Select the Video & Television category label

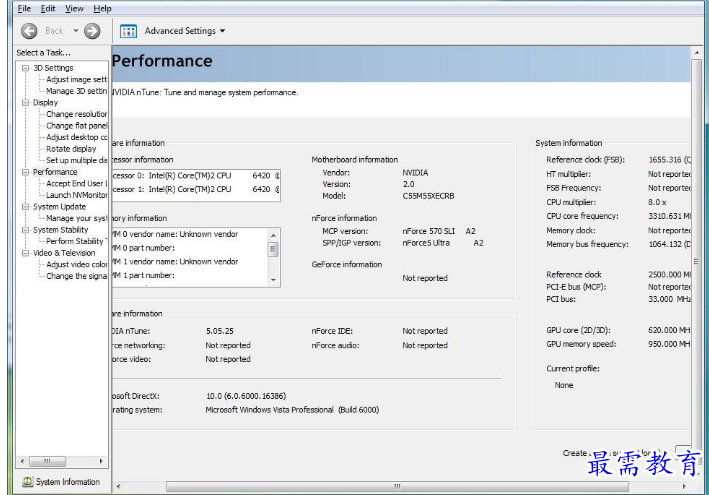[x=64, y=253]
